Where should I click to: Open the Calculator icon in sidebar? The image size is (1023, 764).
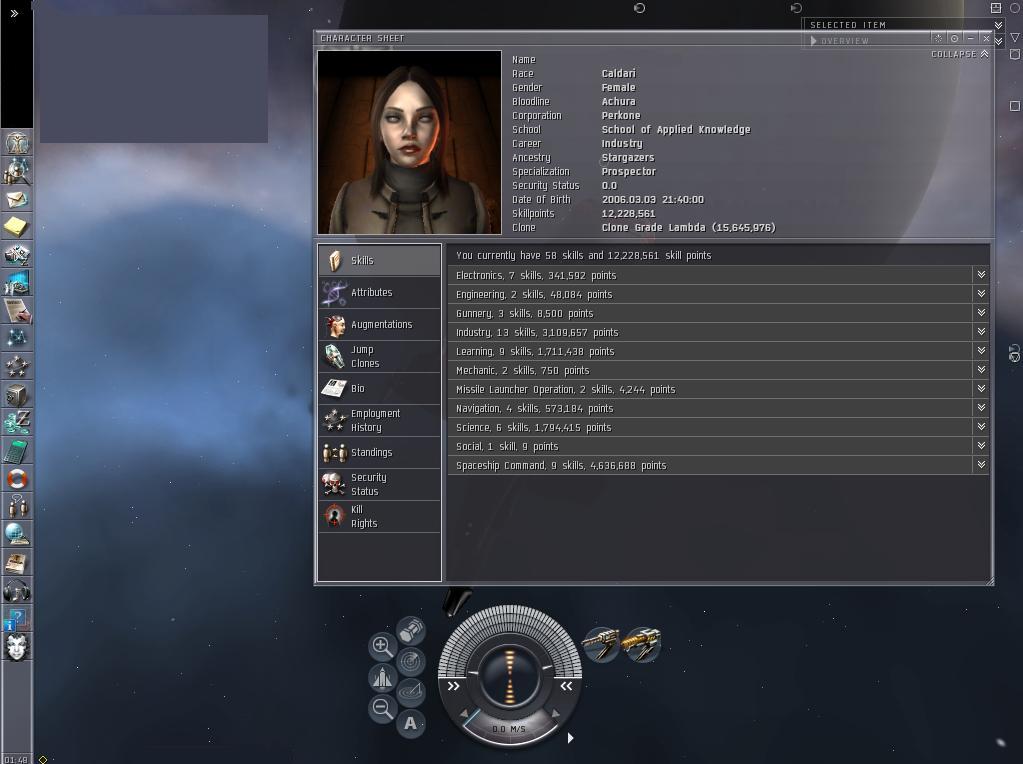pyautogui.click(x=17, y=450)
